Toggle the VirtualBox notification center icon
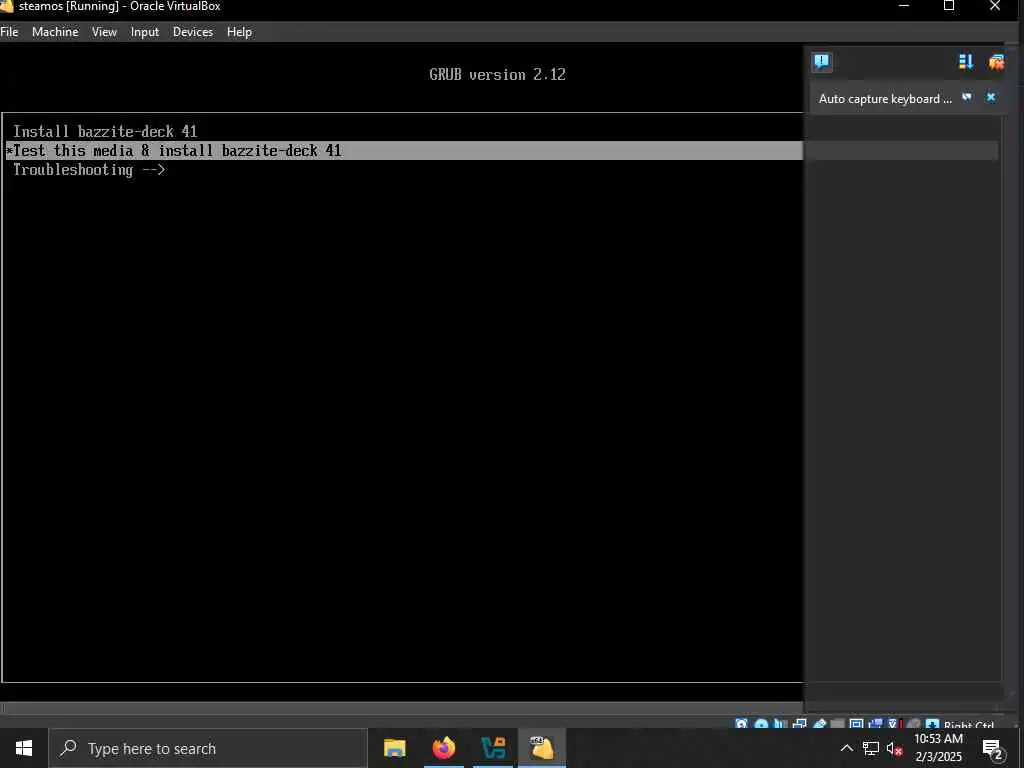The width and height of the screenshot is (1024, 768). [x=822, y=62]
